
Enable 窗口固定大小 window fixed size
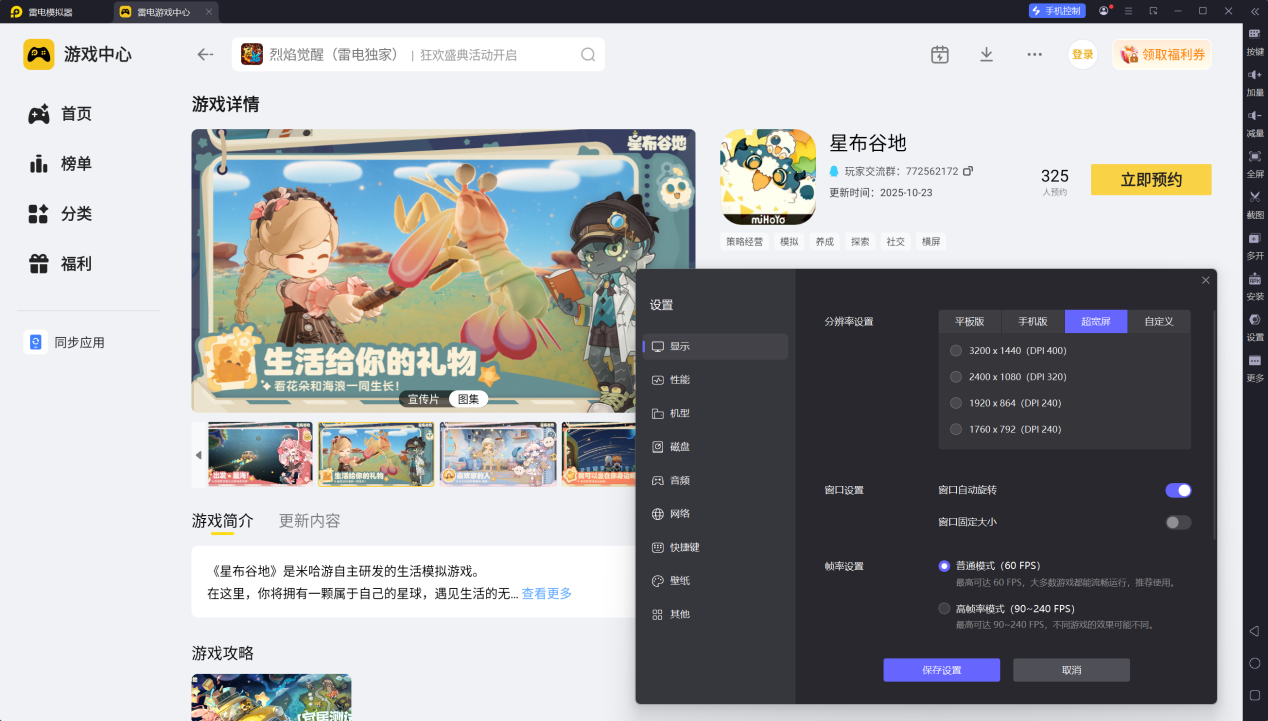pyautogui.click(x=1177, y=522)
